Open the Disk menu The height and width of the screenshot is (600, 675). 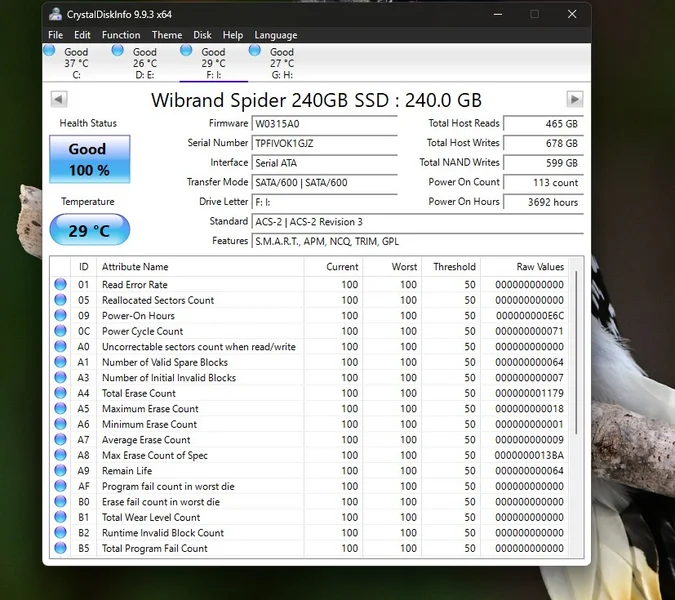pyautogui.click(x=202, y=35)
